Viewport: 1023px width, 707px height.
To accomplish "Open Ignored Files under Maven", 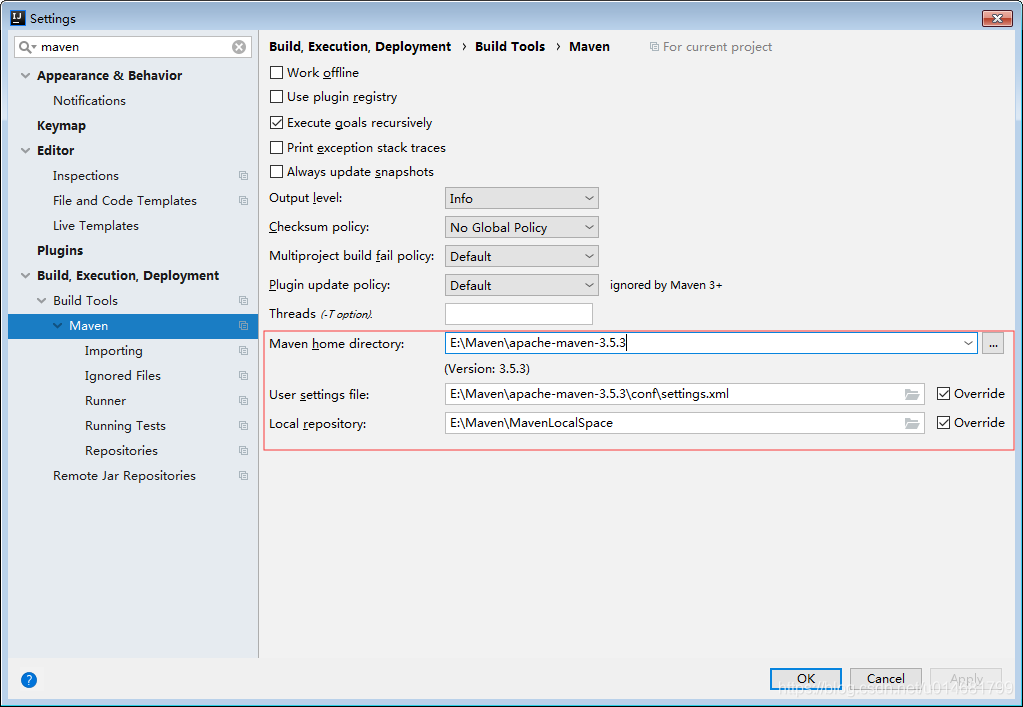I will [123, 376].
